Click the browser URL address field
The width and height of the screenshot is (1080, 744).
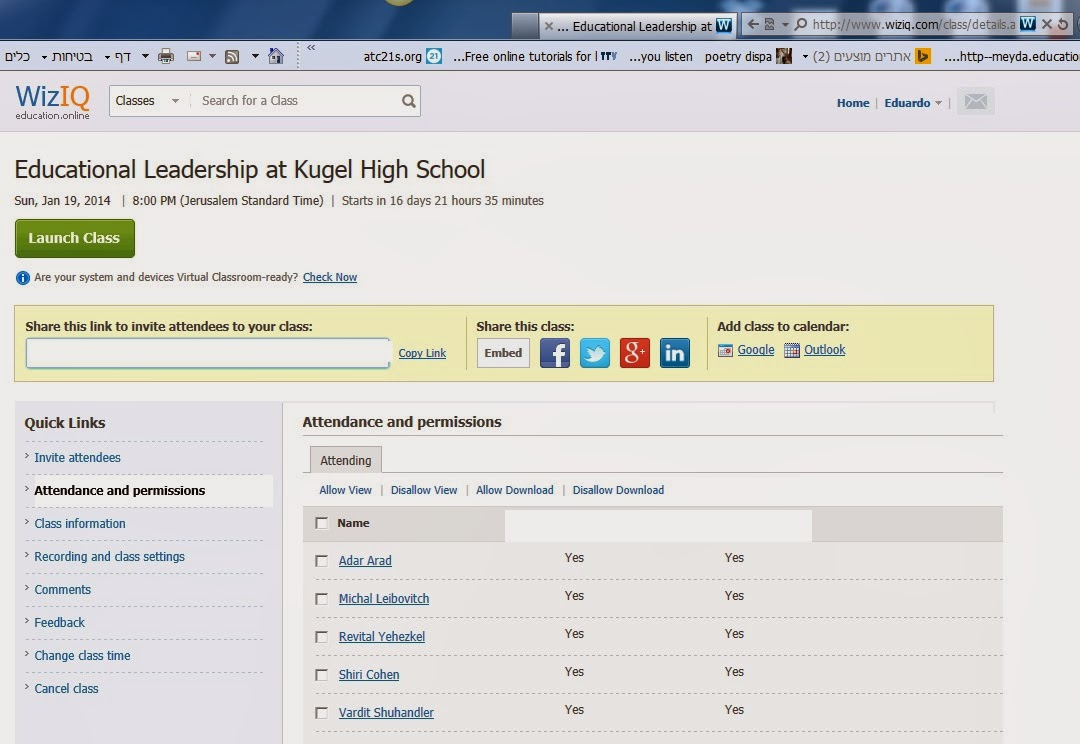pyautogui.click(x=913, y=24)
